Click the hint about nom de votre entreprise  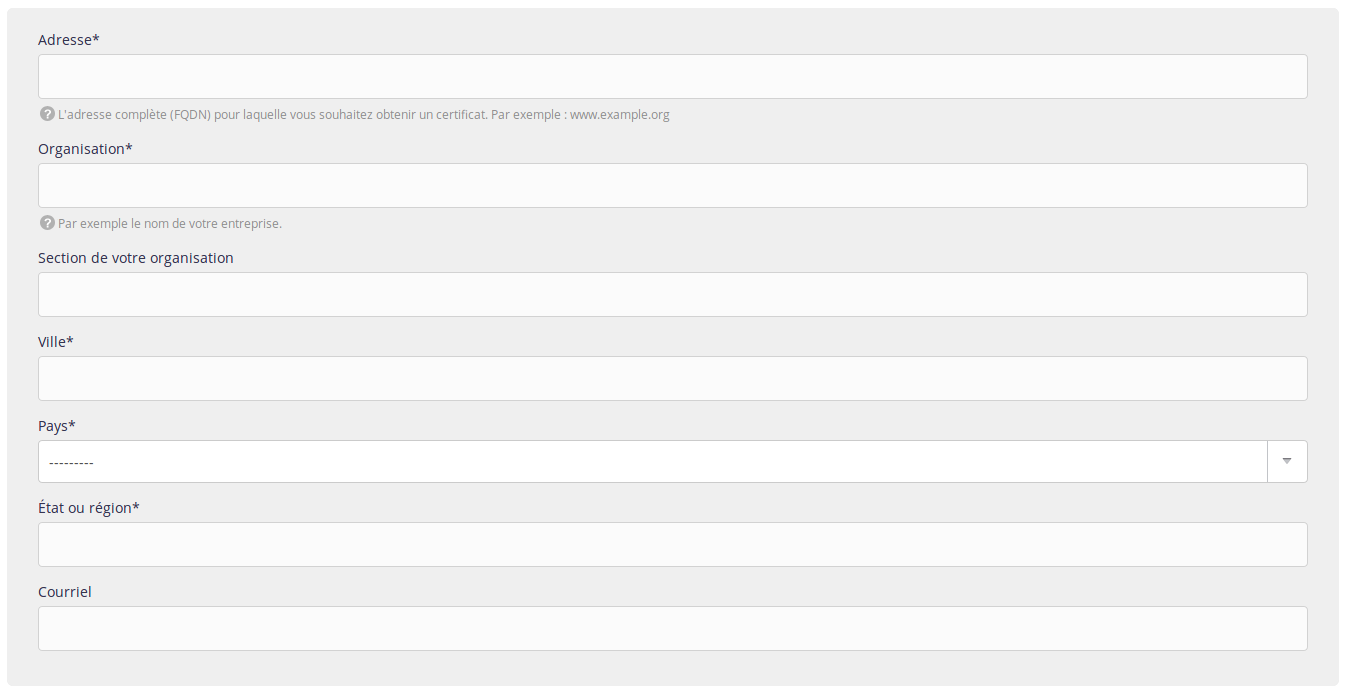(x=170, y=224)
